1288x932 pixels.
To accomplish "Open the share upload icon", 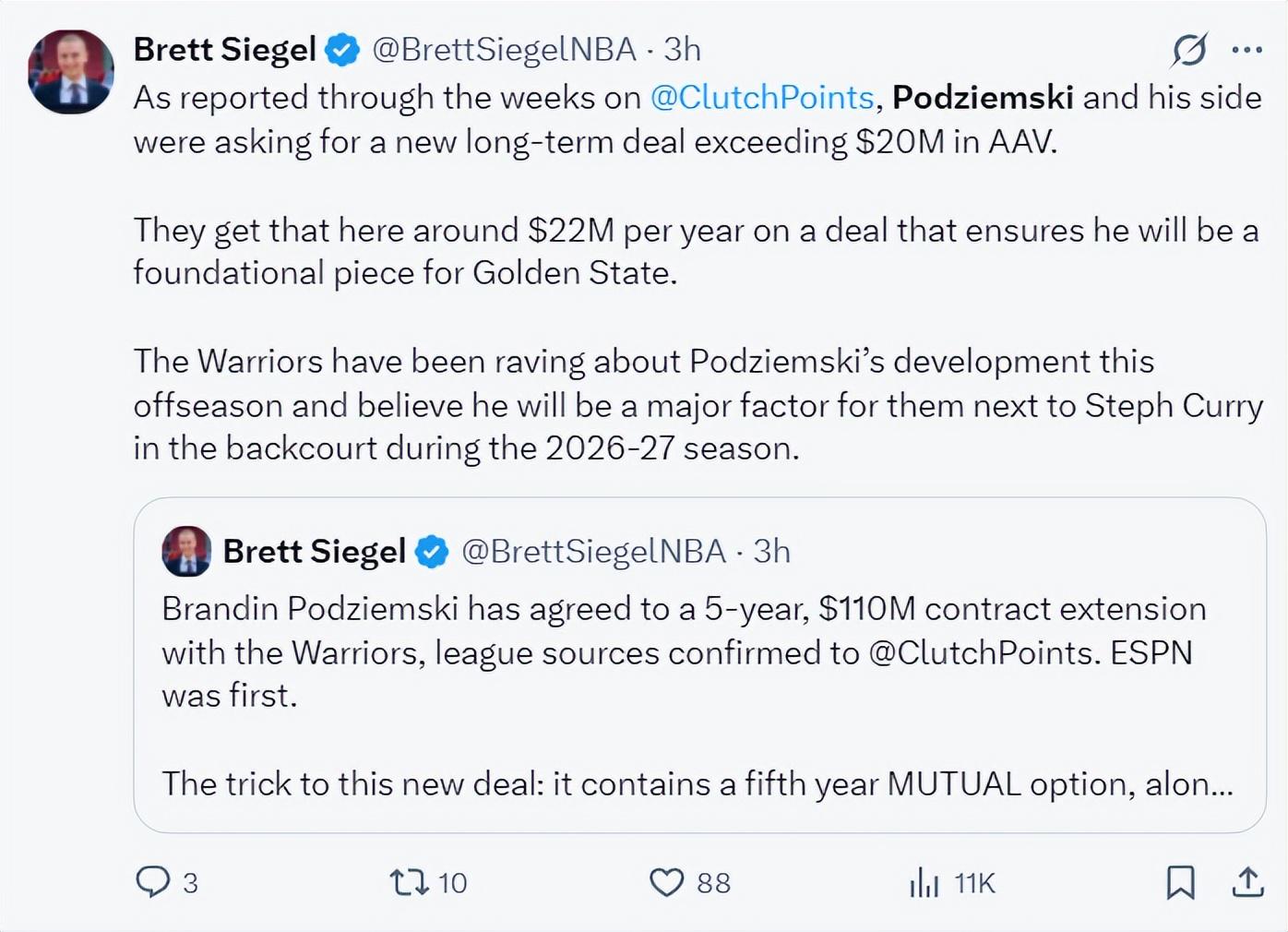I will [1247, 882].
